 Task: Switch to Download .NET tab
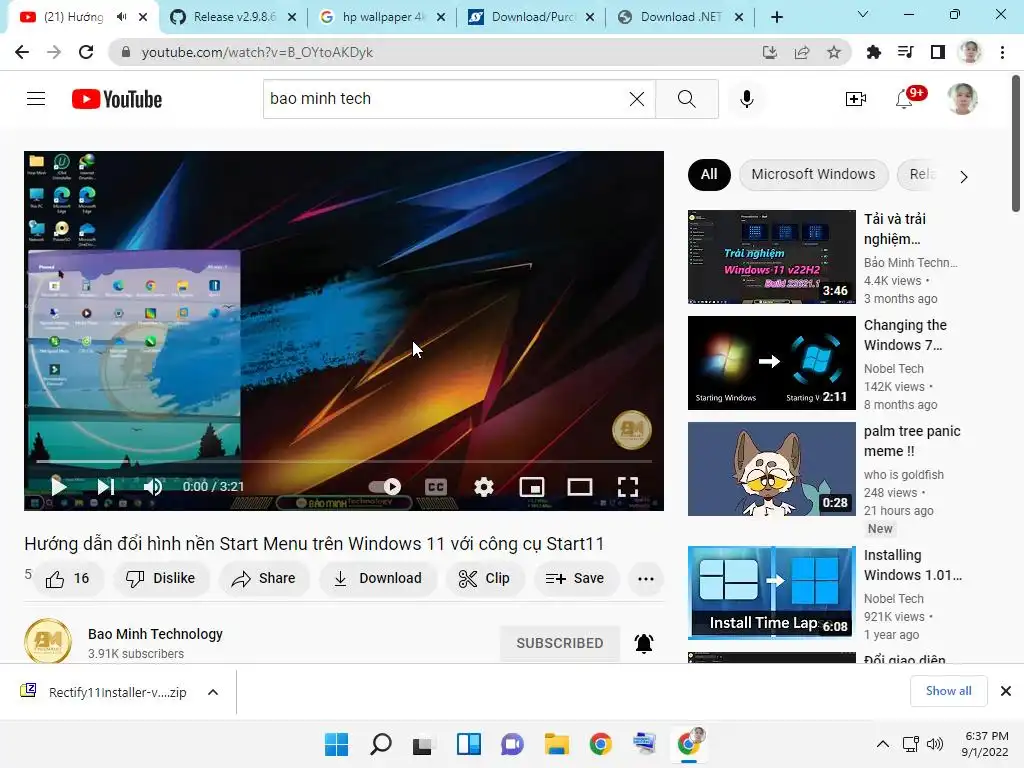[x=680, y=17]
